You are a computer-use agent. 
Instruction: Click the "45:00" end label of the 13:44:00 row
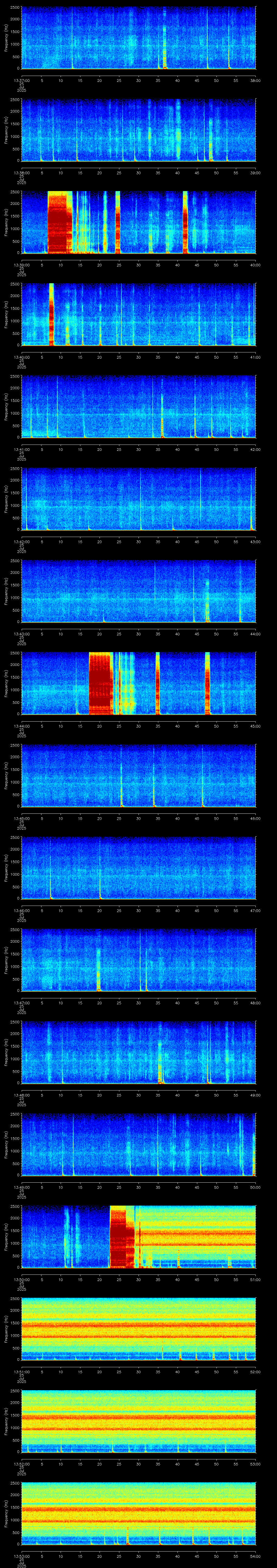coord(256,726)
